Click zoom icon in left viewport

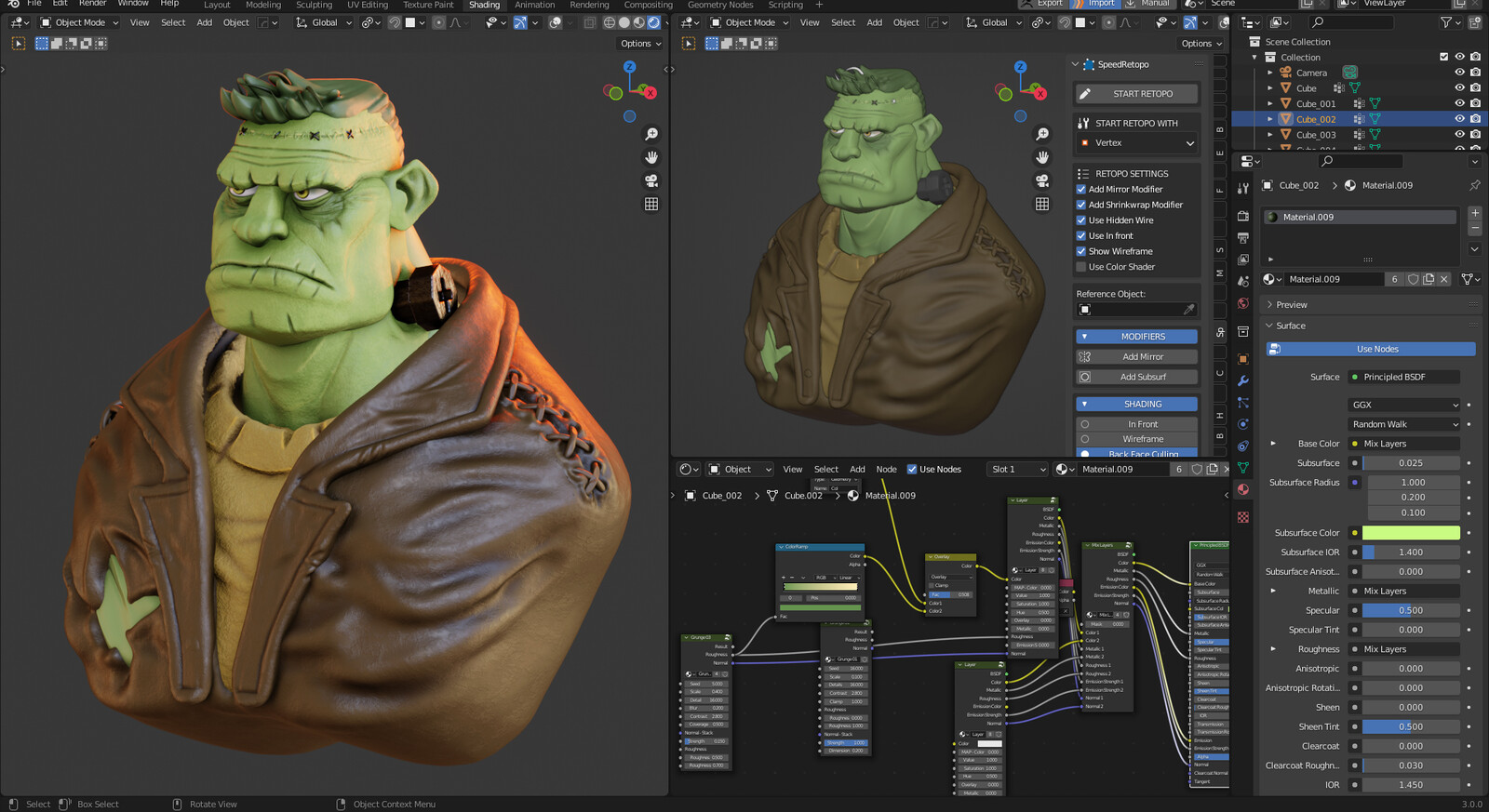pos(651,134)
